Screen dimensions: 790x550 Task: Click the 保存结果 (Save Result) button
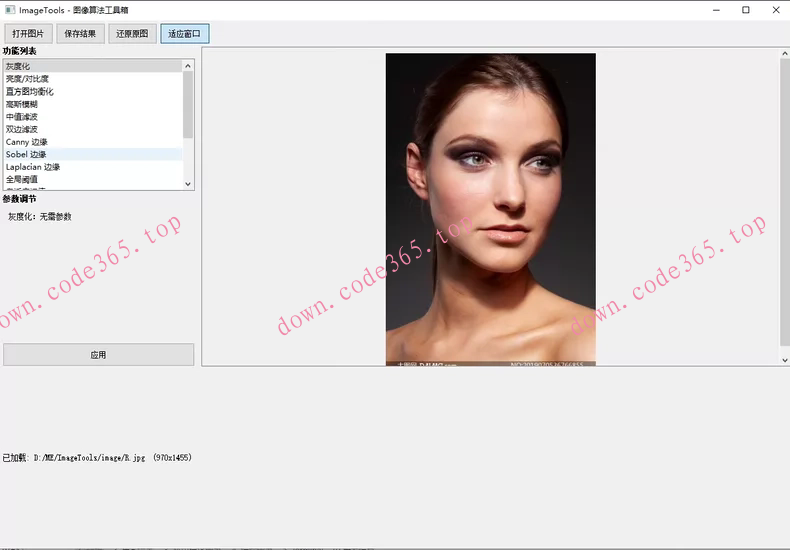click(x=80, y=34)
